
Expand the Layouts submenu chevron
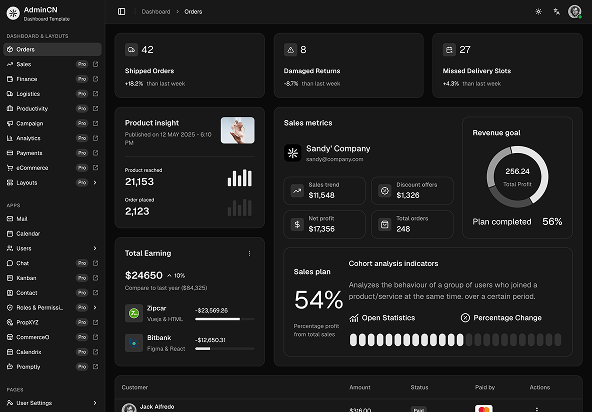pyautogui.click(x=95, y=182)
